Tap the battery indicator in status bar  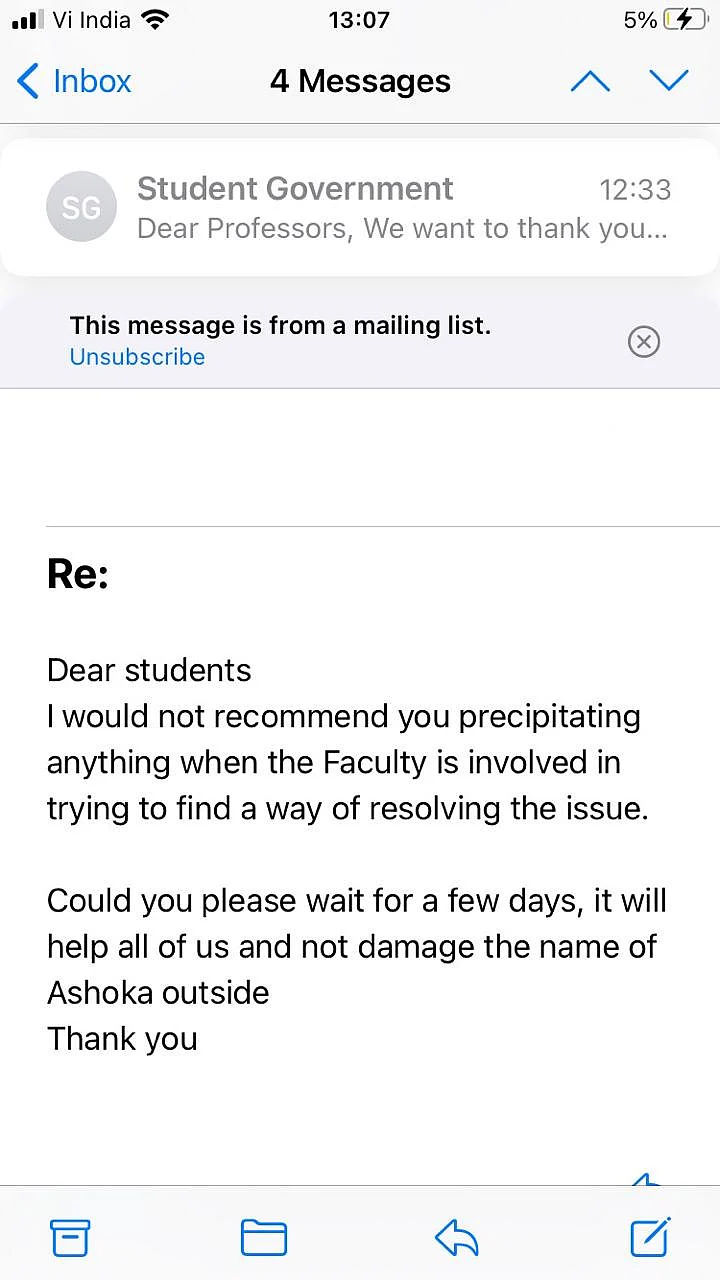coord(684,20)
